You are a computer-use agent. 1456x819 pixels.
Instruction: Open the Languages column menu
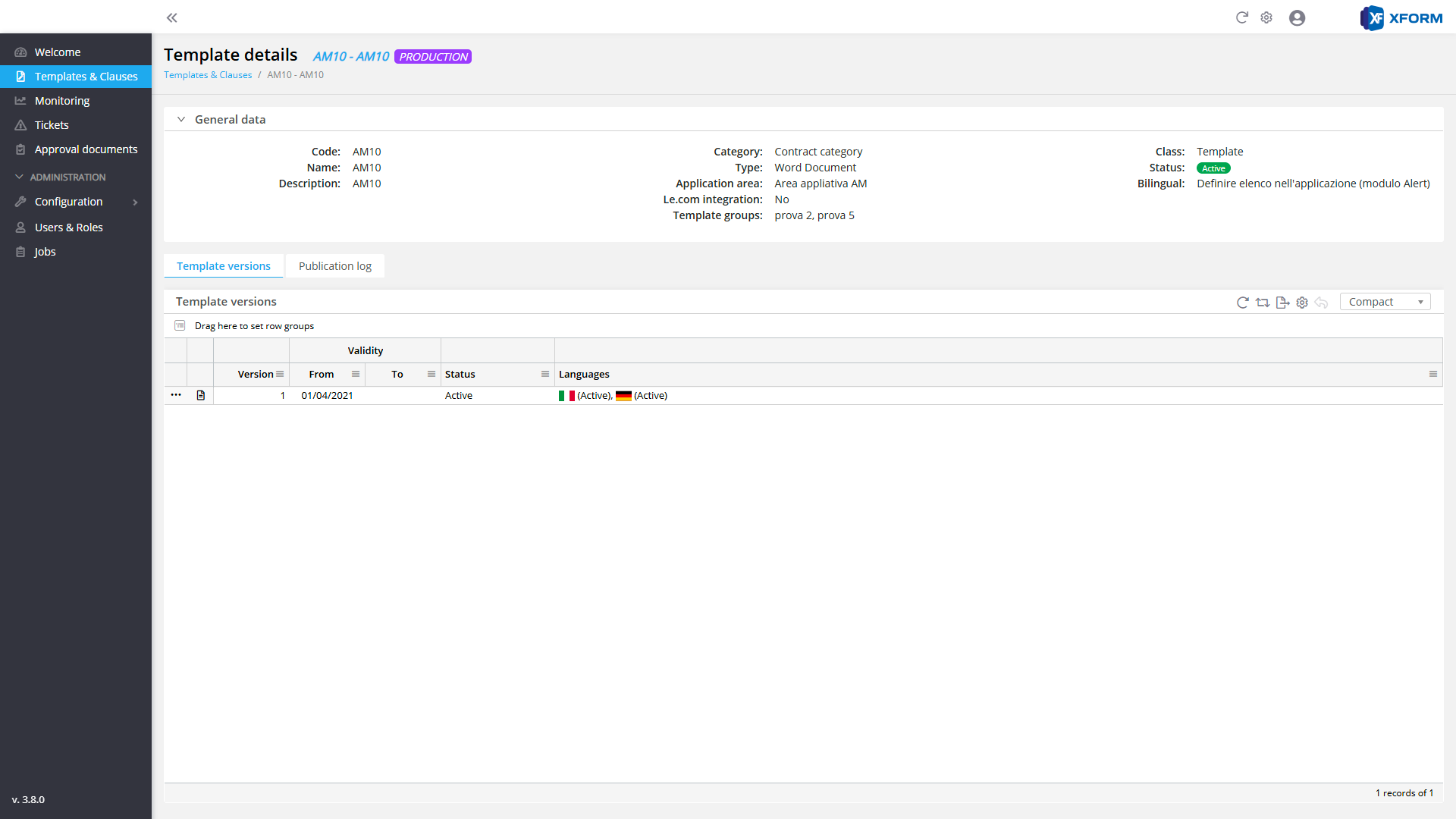click(x=1433, y=374)
